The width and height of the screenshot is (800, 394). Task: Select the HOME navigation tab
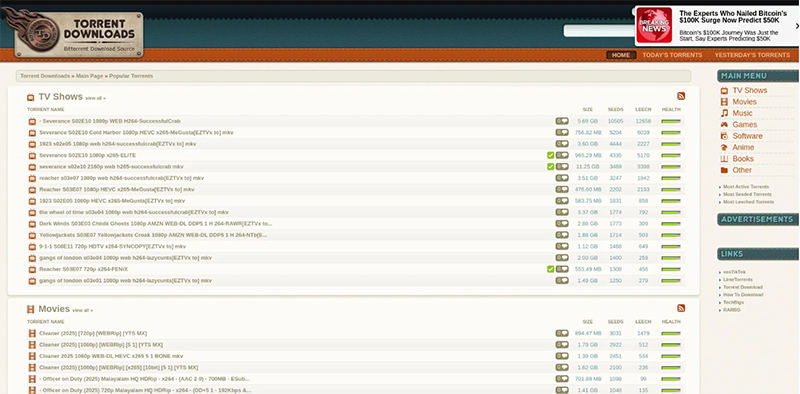(621, 55)
